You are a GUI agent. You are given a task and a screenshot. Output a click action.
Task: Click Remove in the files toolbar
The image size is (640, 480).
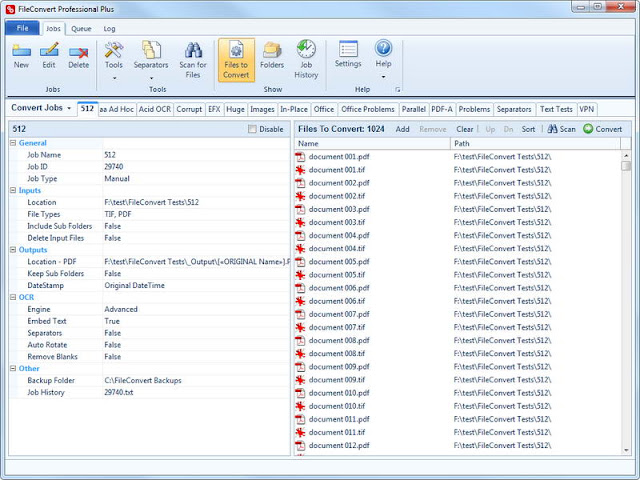pyautogui.click(x=433, y=129)
